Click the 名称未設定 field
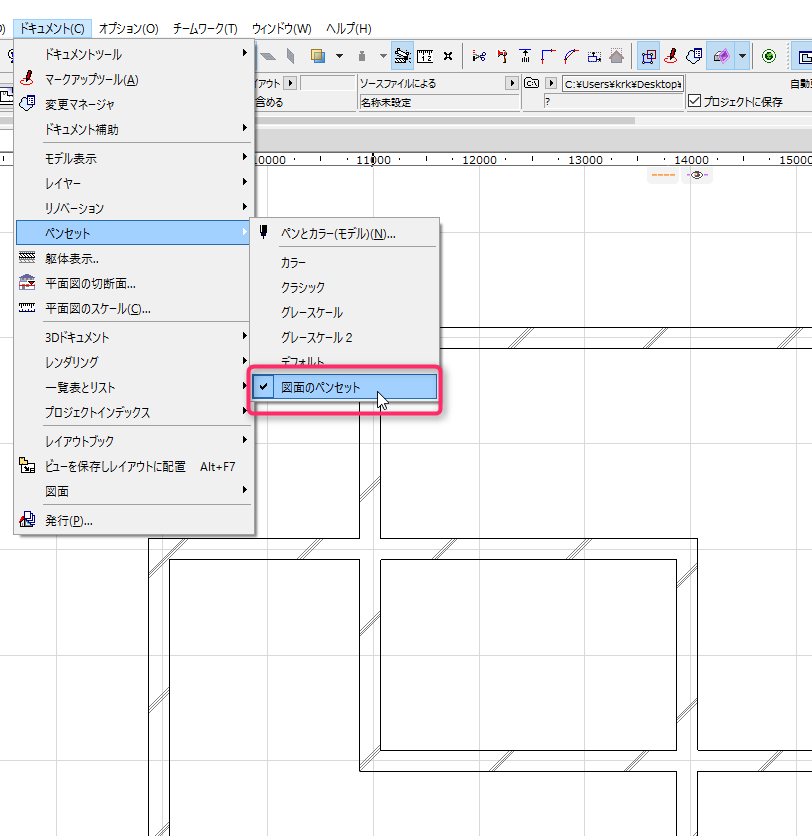This screenshot has width=812, height=836. [439, 102]
